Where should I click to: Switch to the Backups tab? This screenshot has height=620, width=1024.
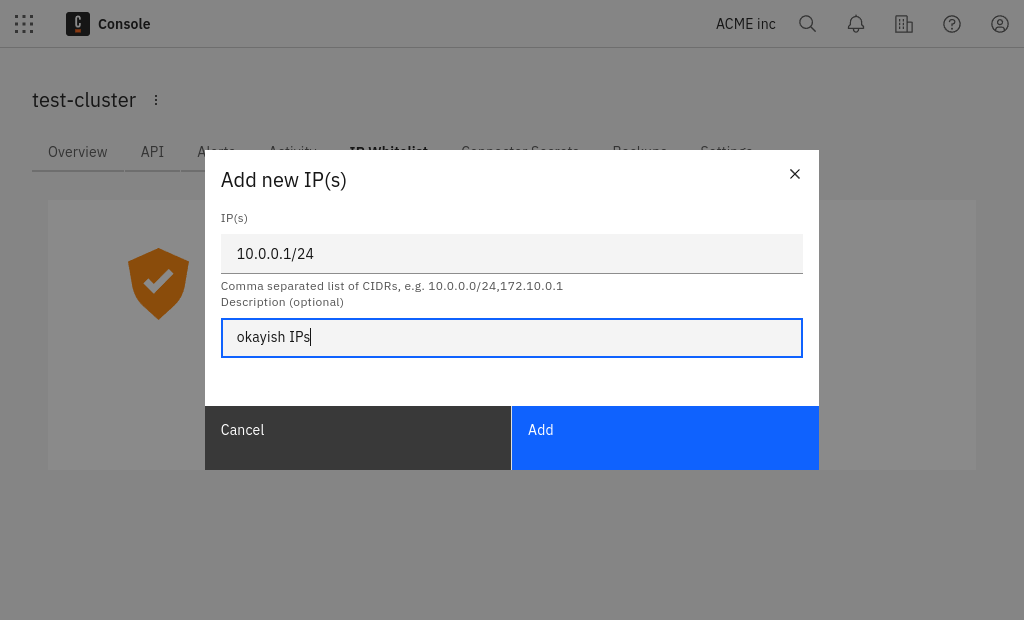pyautogui.click(x=639, y=151)
